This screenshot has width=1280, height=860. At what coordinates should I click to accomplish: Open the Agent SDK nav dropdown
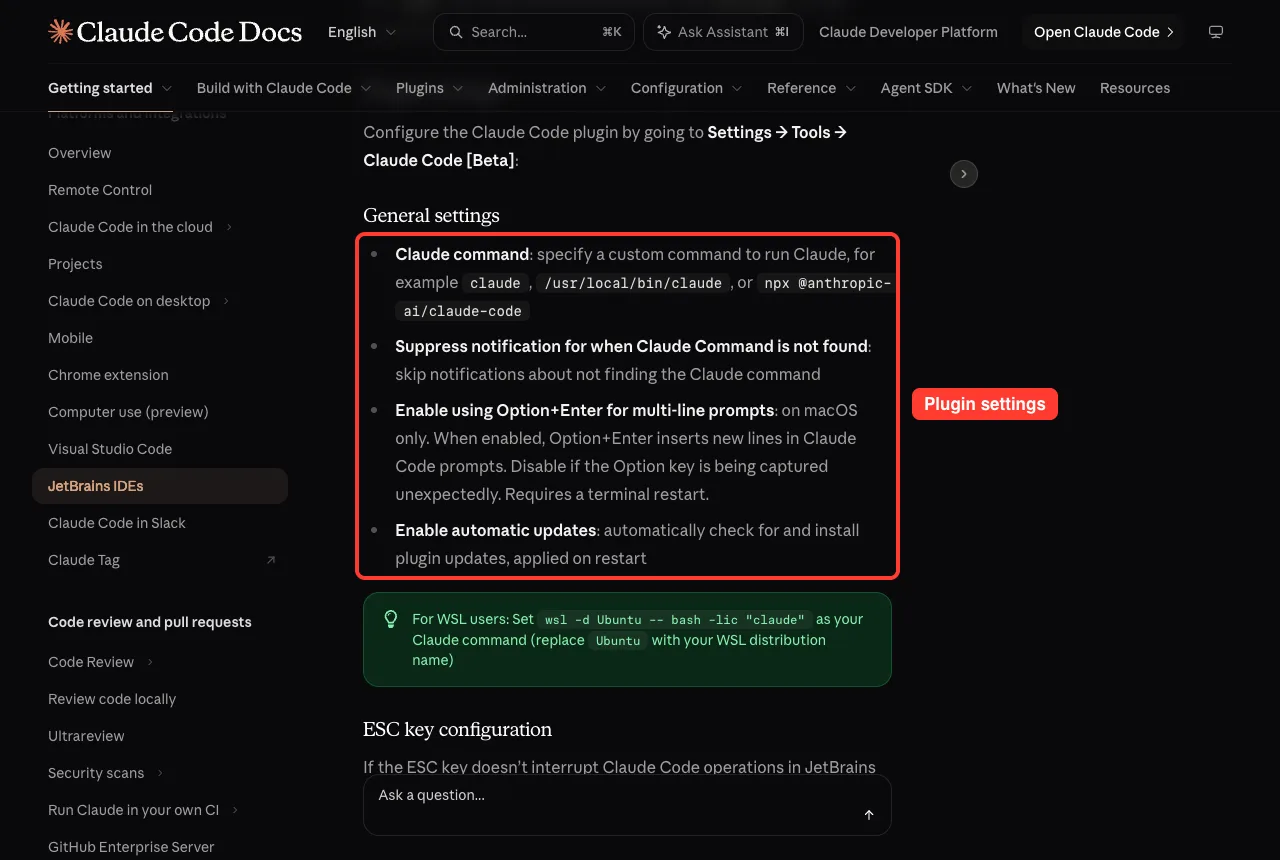pos(927,88)
